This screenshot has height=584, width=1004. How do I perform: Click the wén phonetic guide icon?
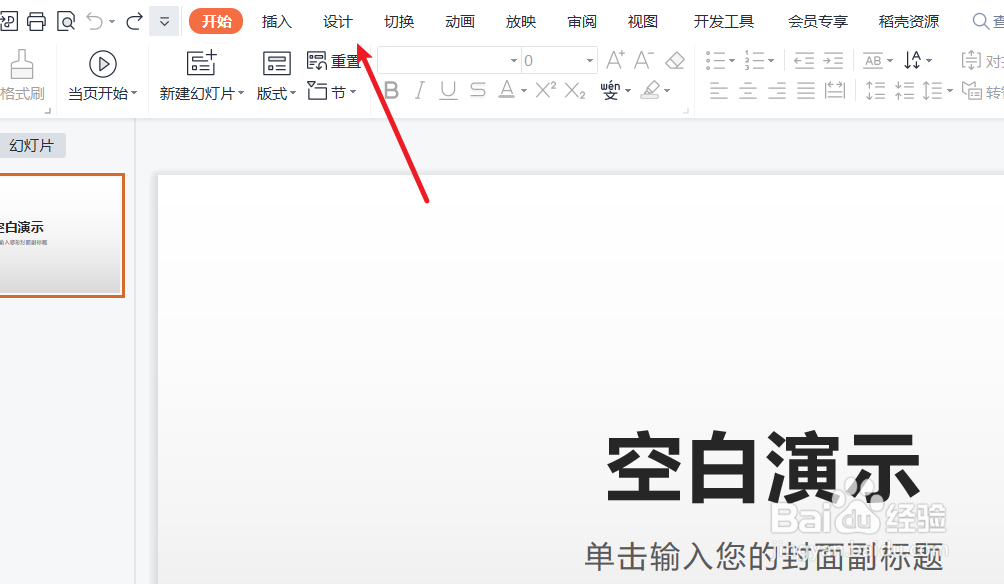(610, 90)
